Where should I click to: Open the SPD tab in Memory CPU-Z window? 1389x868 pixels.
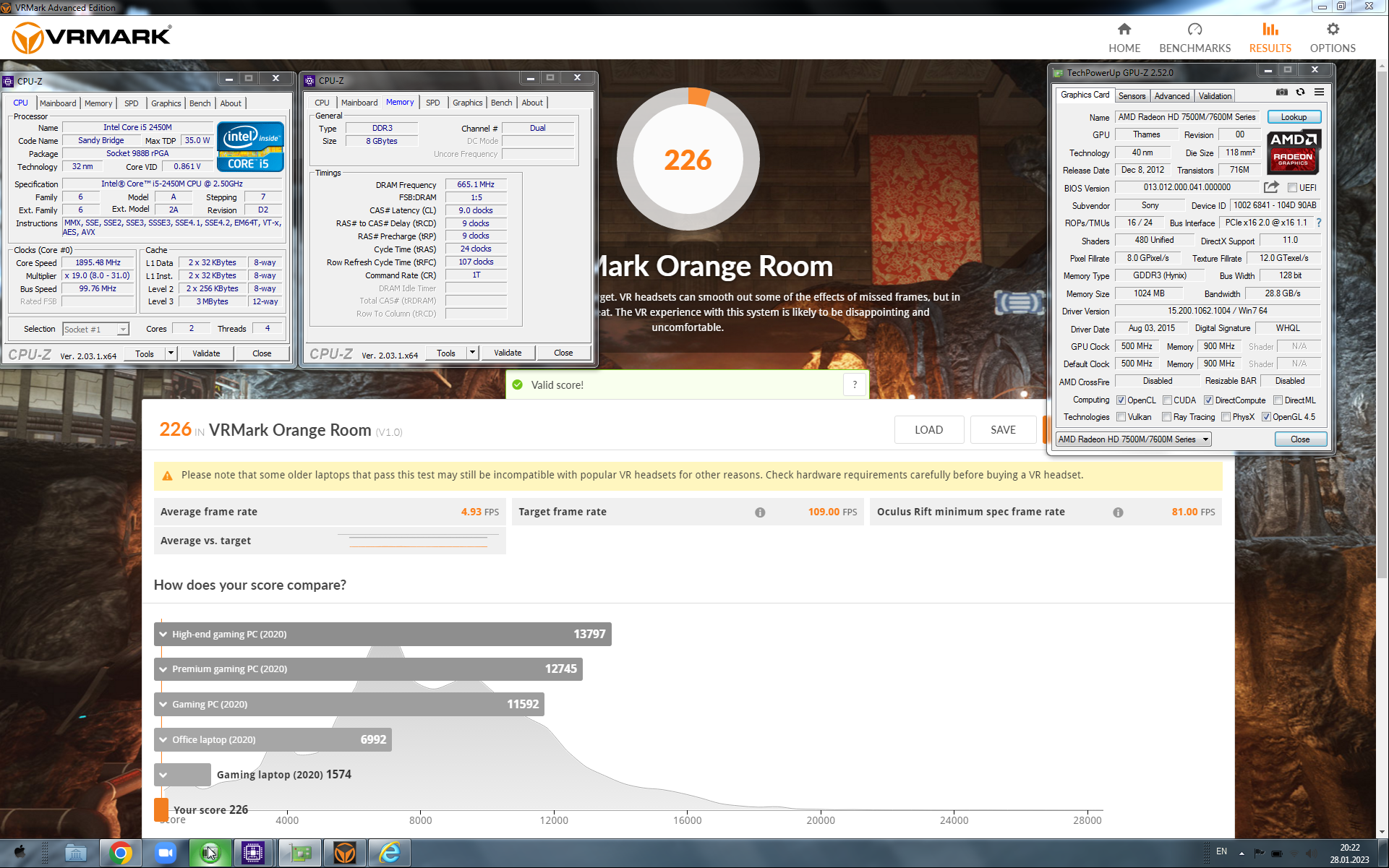pos(432,103)
